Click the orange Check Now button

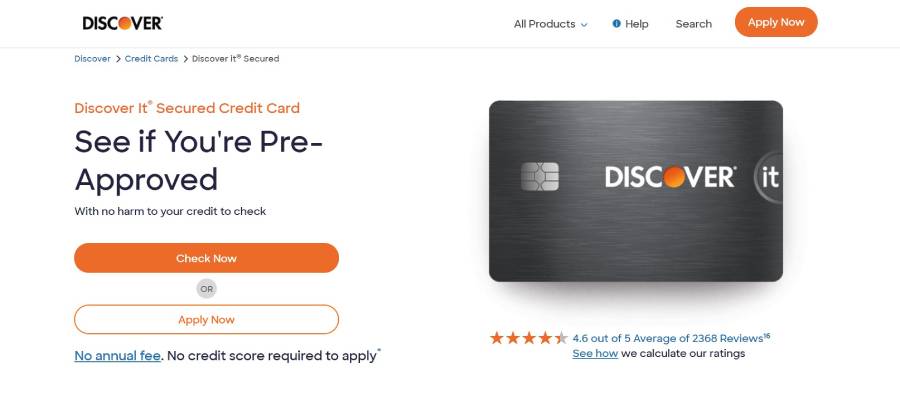click(207, 258)
